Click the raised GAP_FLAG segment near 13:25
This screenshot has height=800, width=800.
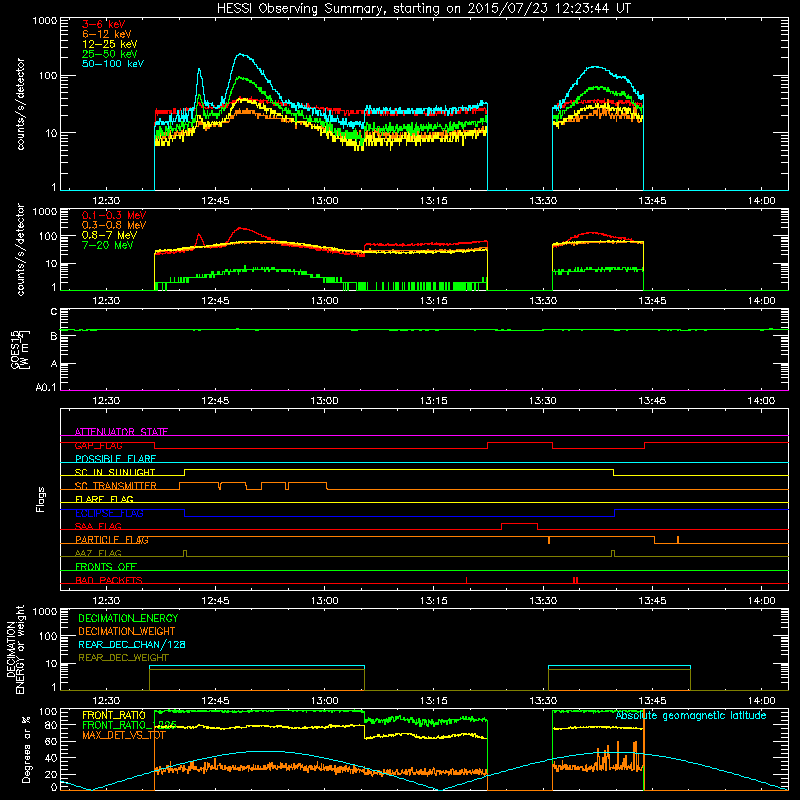(x=520, y=443)
